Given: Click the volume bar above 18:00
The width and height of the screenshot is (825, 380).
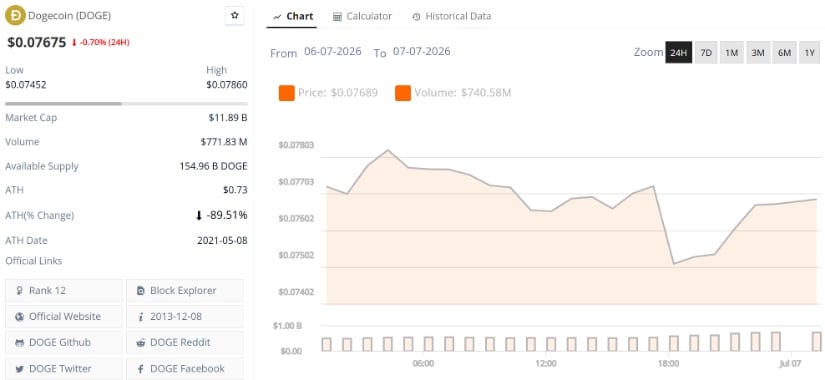Looking at the screenshot, I should point(673,344).
